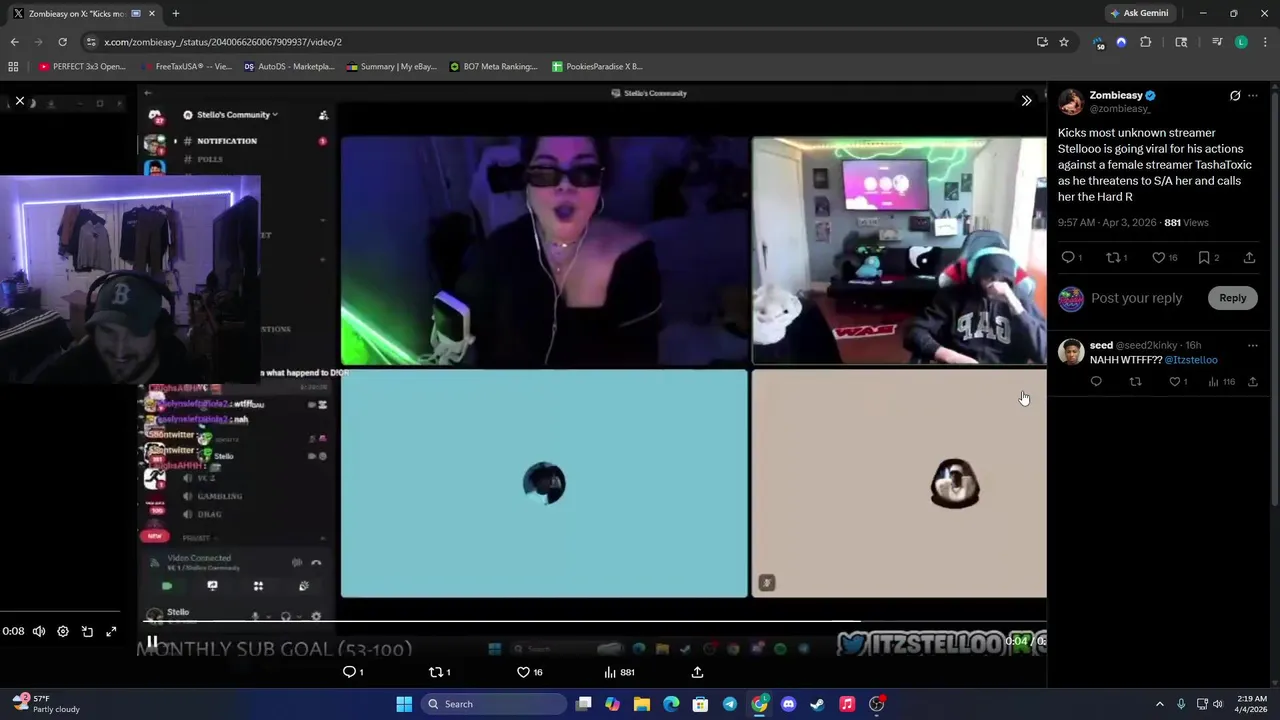Open the Zombieasy display name link
The height and width of the screenshot is (720, 1280).
[1116, 95]
